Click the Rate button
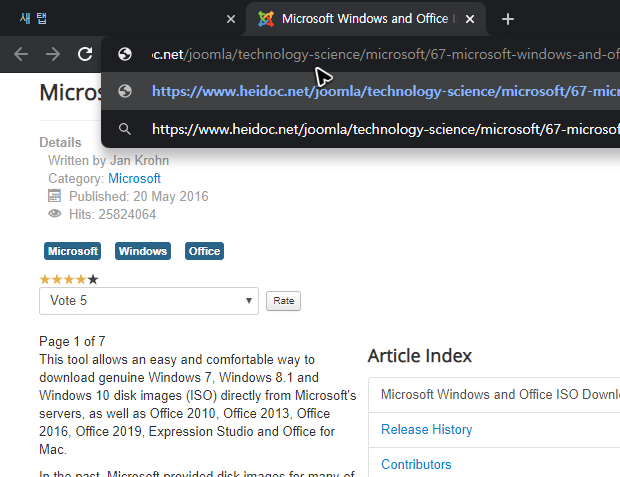620x477 pixels. coord(283,301)
